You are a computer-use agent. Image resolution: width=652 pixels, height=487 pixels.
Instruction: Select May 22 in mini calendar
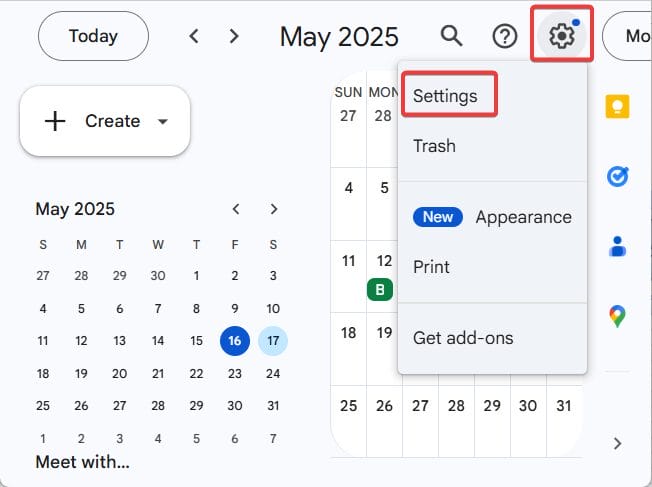click(x=196, y=373)
